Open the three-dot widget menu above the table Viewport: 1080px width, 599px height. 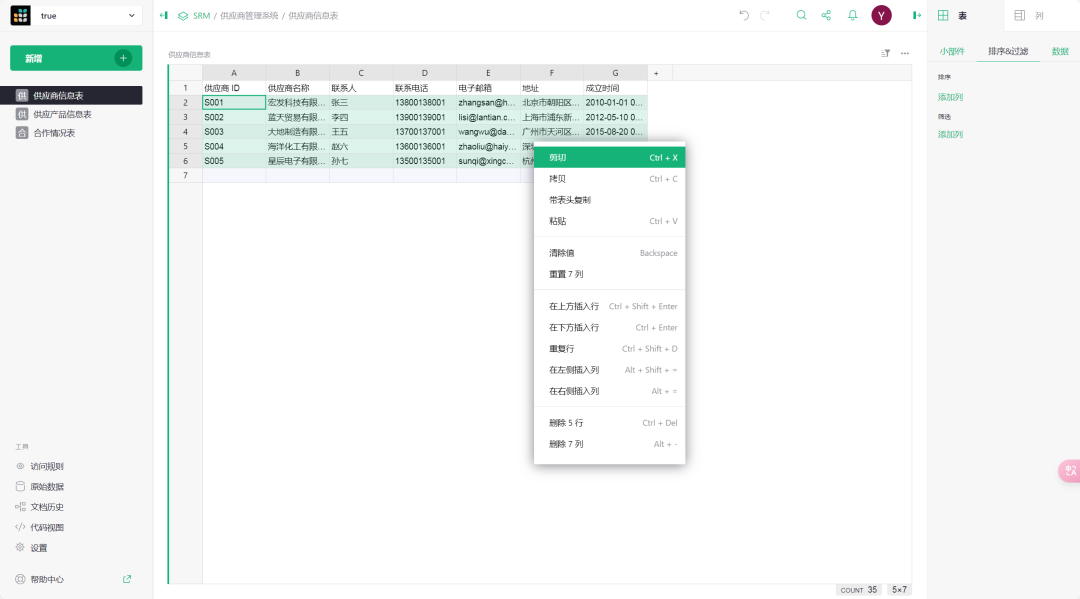coord(905,53)
